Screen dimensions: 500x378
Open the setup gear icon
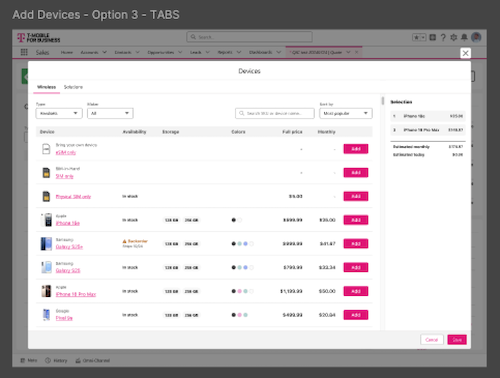[454, 37]
